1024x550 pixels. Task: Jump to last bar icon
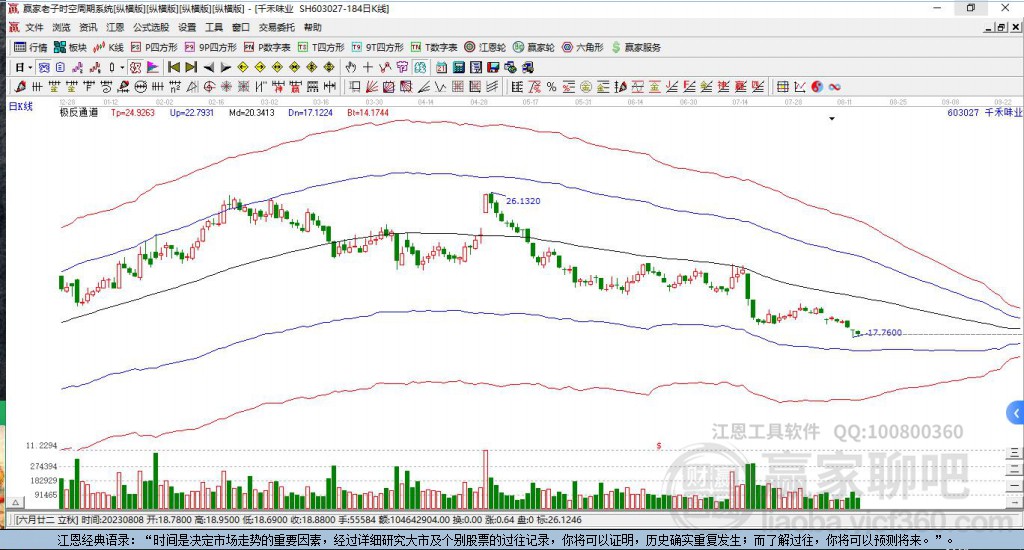coord(191,67)
